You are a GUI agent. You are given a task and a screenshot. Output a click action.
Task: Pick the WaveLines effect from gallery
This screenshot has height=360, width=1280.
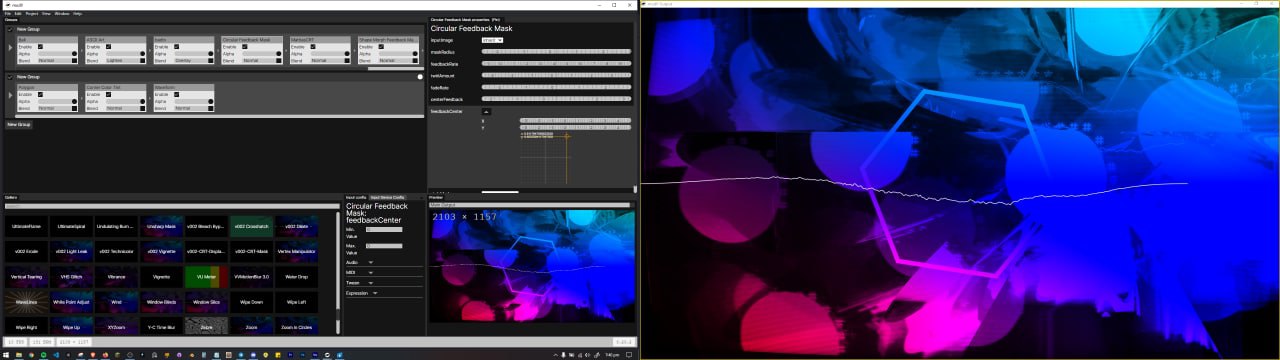coord(27,301)
